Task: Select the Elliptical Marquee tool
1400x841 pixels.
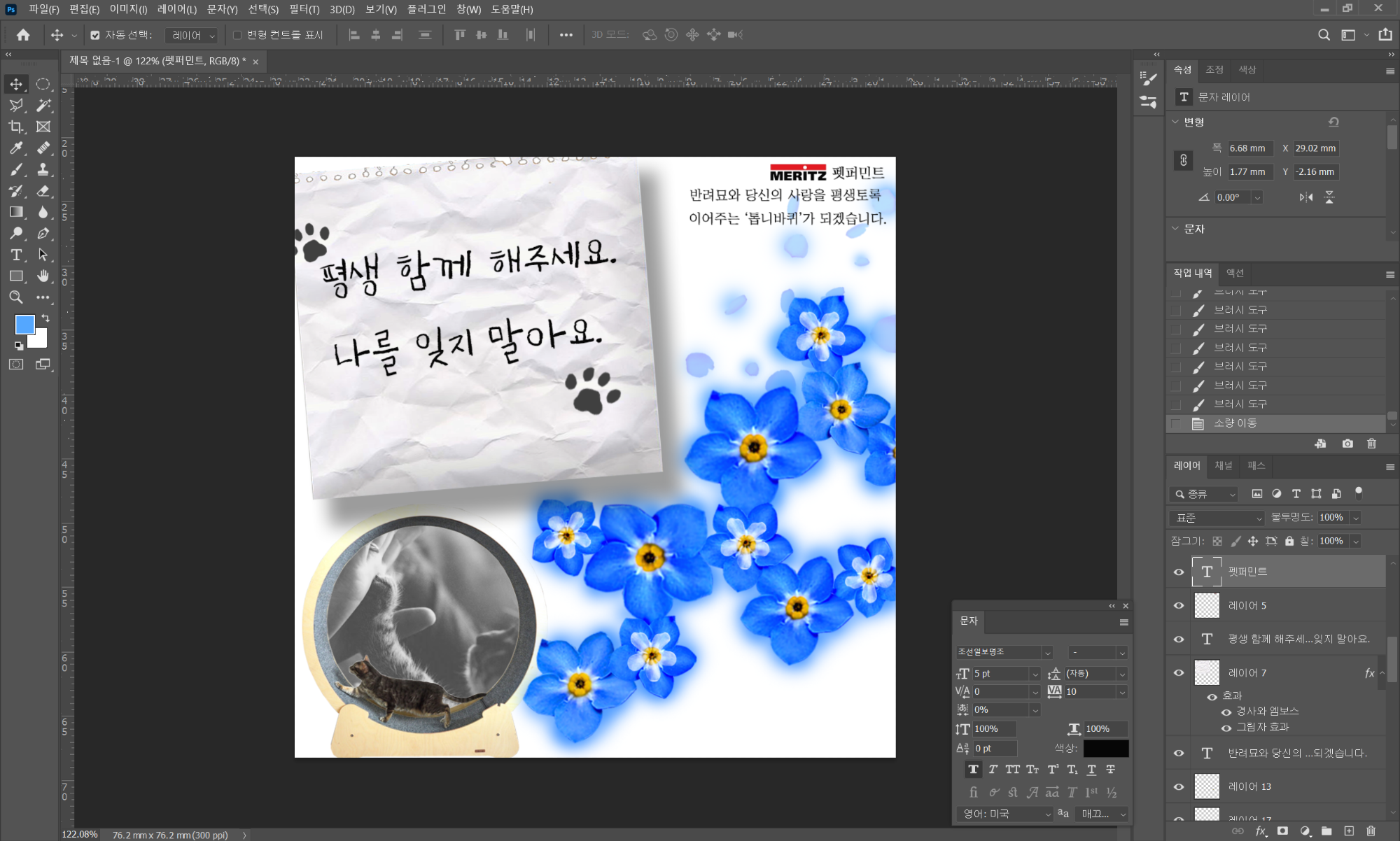Action: point(43,84)
